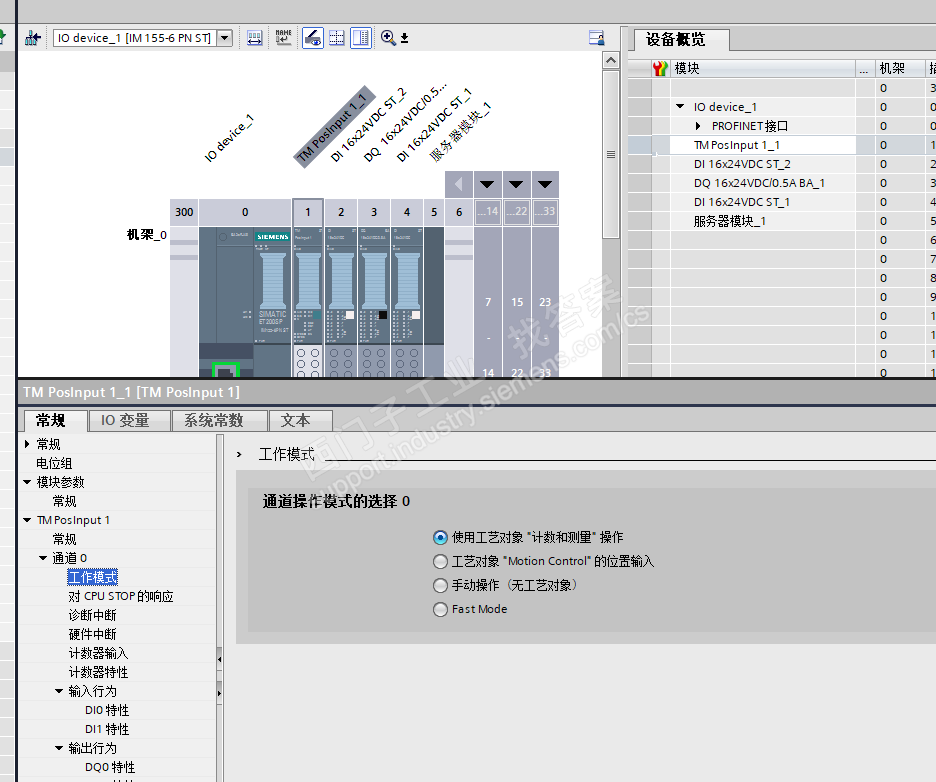The height and width of the screenshot is (782, 936).
Task: Select 电位组 in the tree
Action: click(54, 463)
